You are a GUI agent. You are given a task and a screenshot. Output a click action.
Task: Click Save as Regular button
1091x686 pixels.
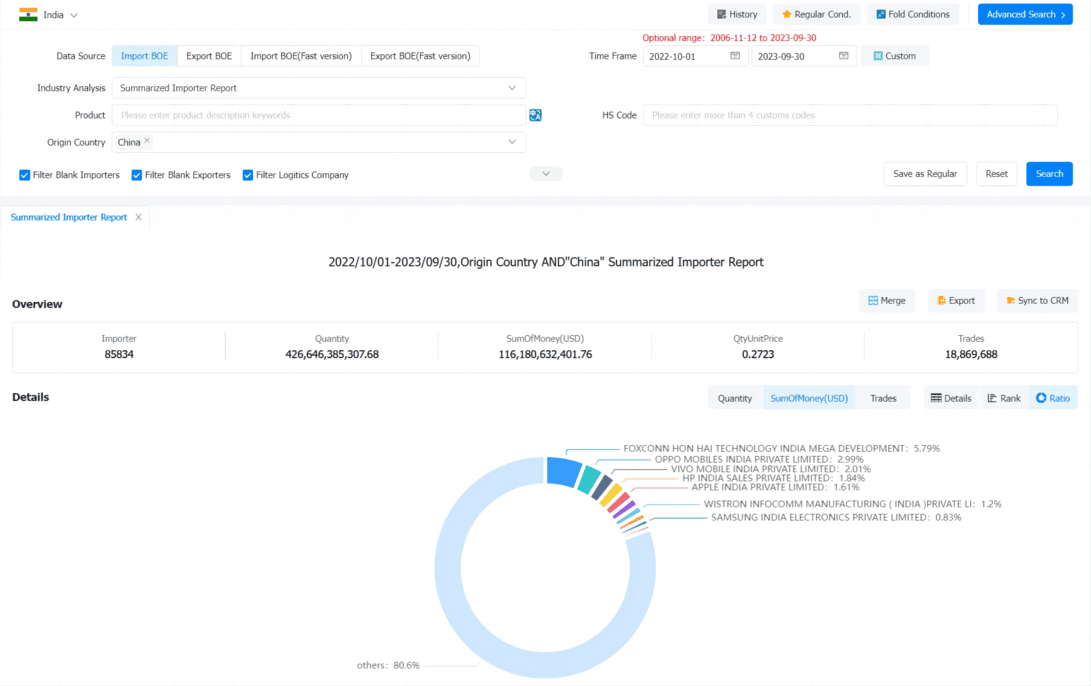pos(925,174)
